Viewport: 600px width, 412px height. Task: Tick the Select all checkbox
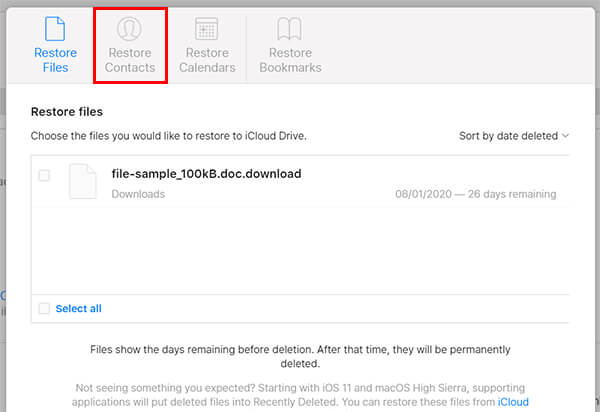pyautogui.click(x=44, y=308)
